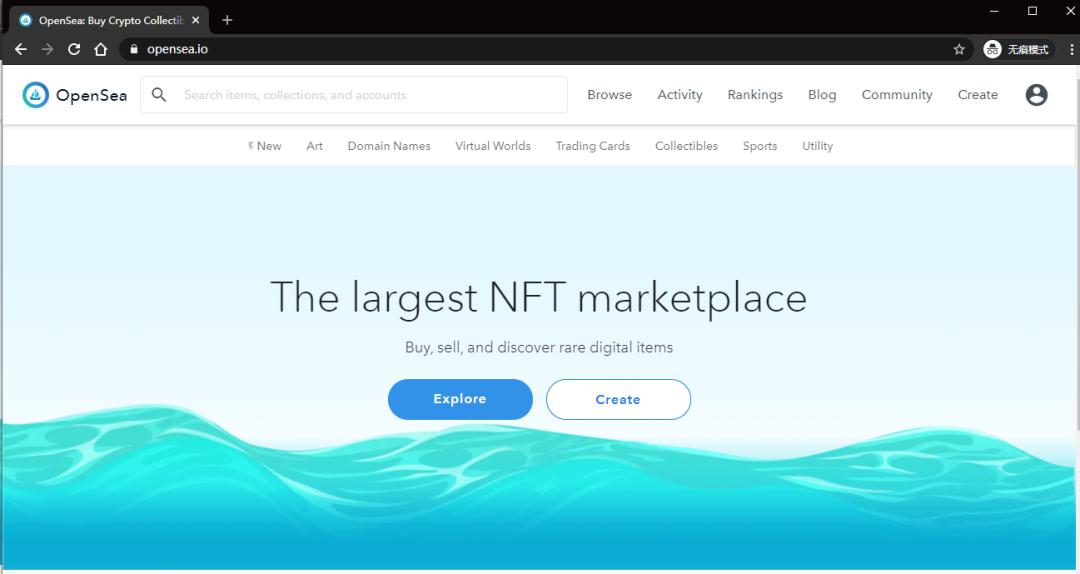The height and width of the screenshot is (574, 1080).
Task: Open the Activity page
Action: coord(679,94)
